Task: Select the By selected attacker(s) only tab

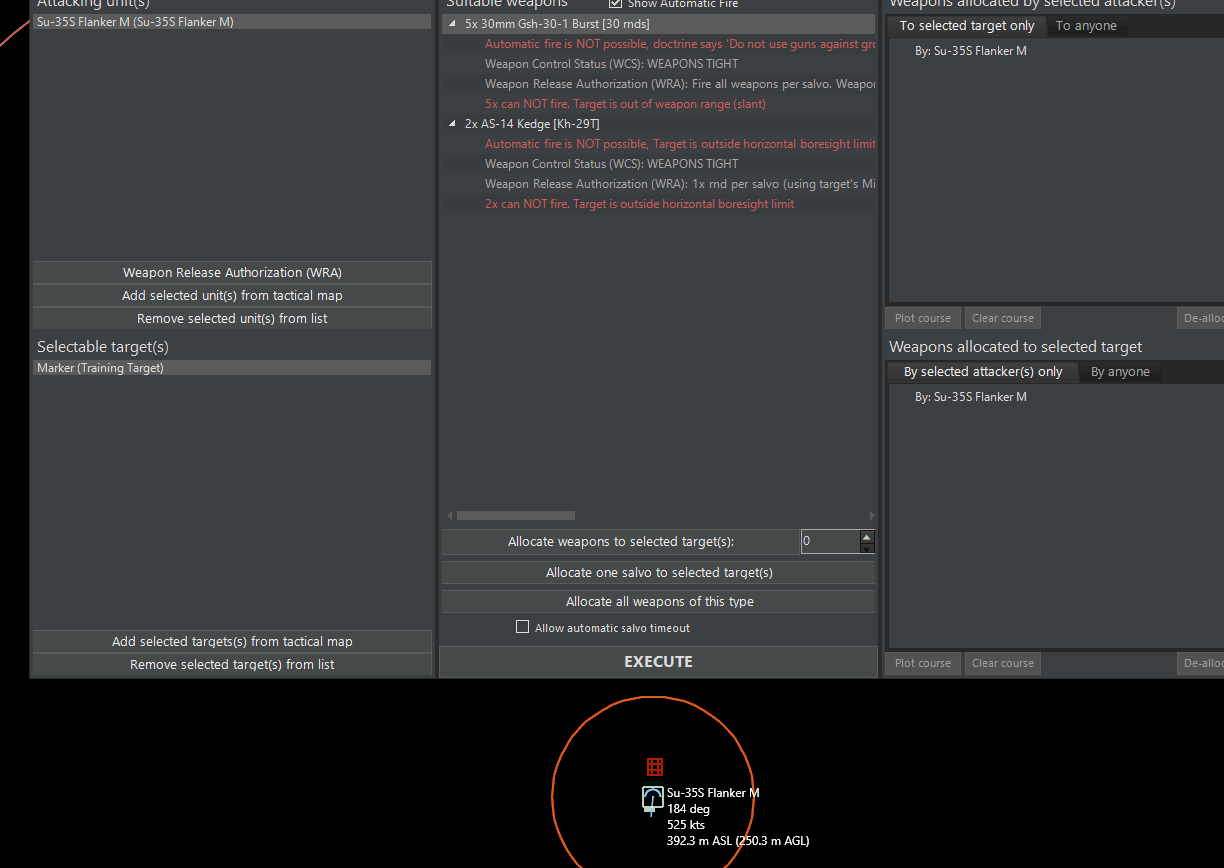Action: (x=983, y=372)
